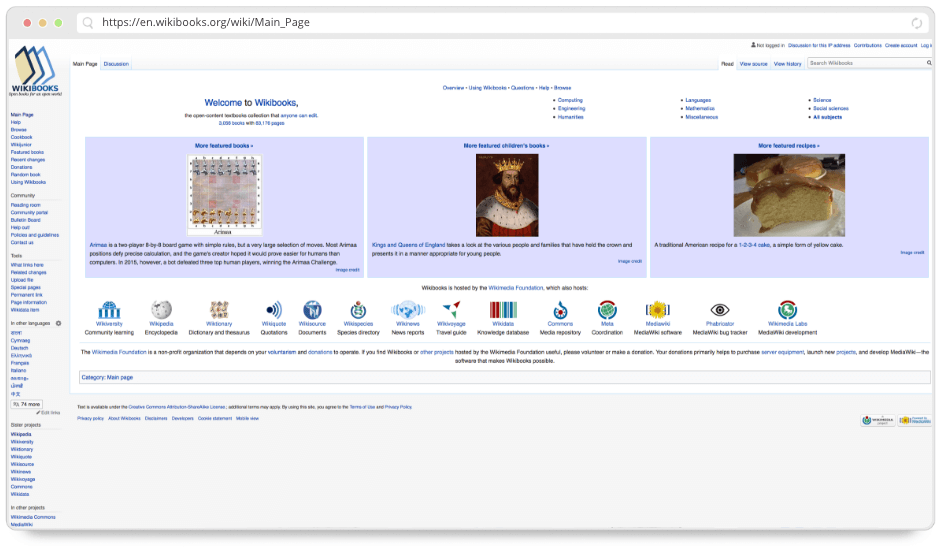Open the Page information tool link
Viewport: 942px width, 555px height.
pos(28,303)
